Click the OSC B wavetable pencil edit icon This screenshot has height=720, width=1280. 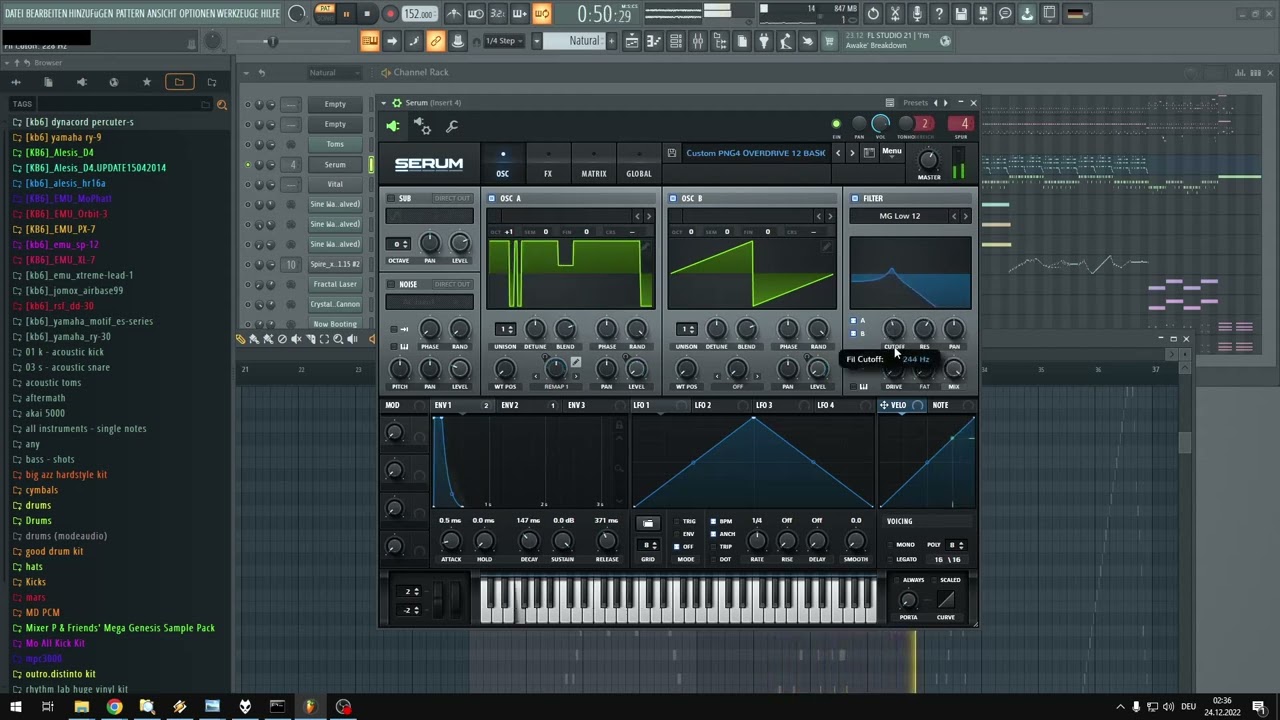tap(827, 246)
